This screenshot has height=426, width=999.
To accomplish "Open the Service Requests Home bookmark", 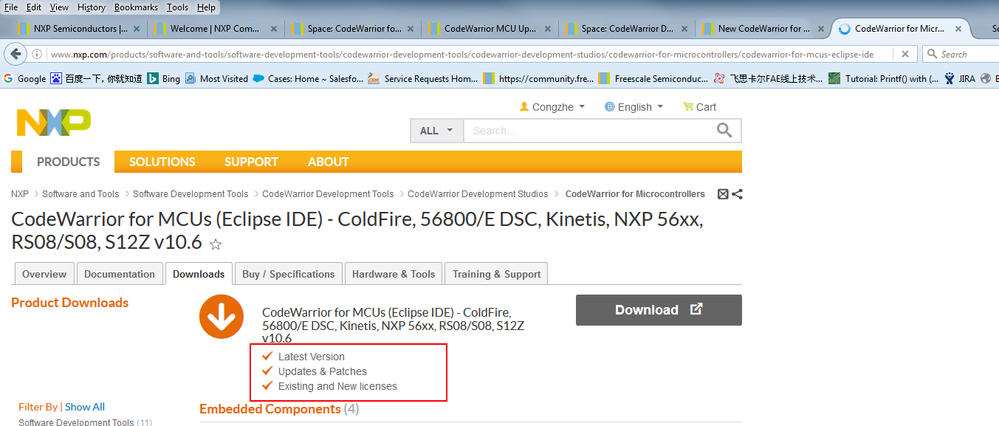I will coord(423,79).
